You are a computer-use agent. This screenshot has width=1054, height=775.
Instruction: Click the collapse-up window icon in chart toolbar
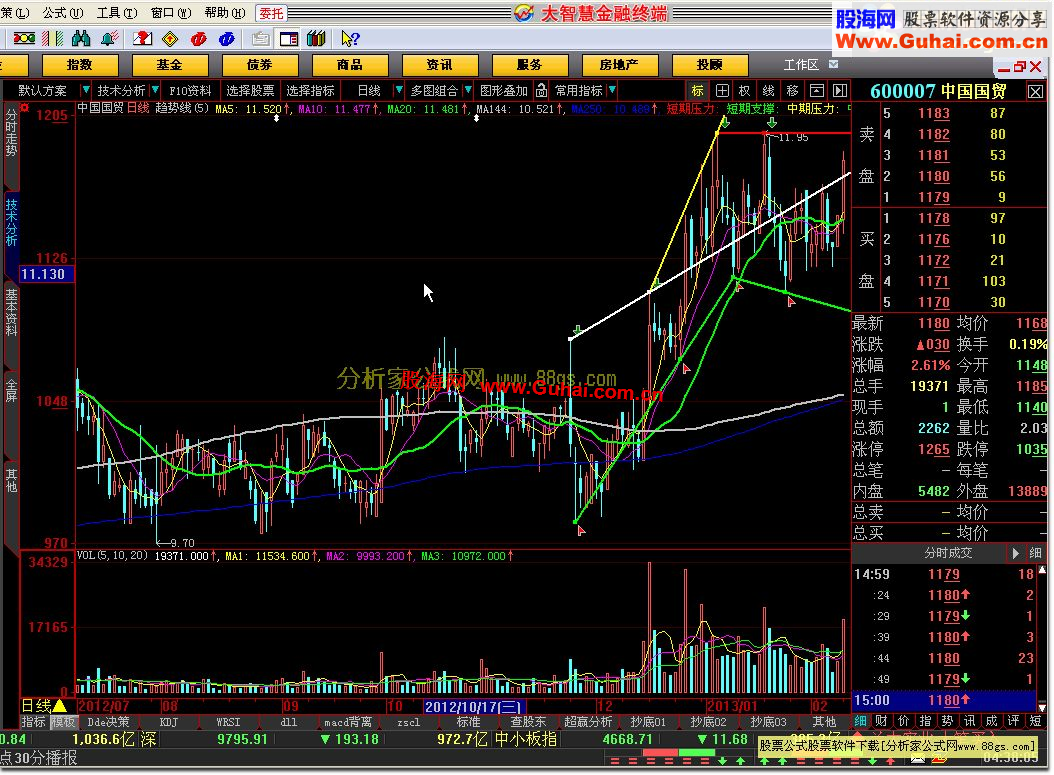pos(817,90)
